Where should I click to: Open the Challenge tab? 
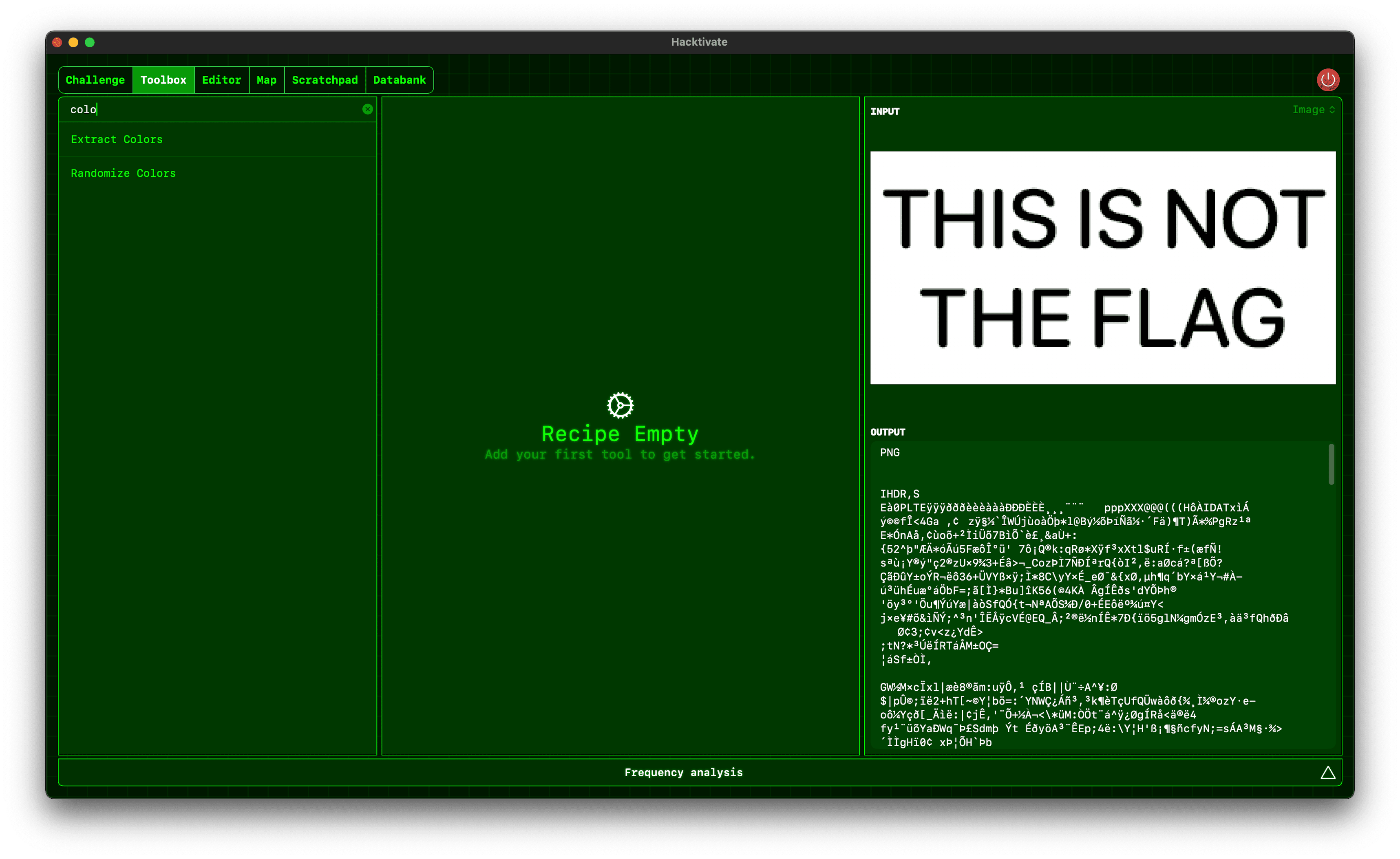[x=95, y=80]
